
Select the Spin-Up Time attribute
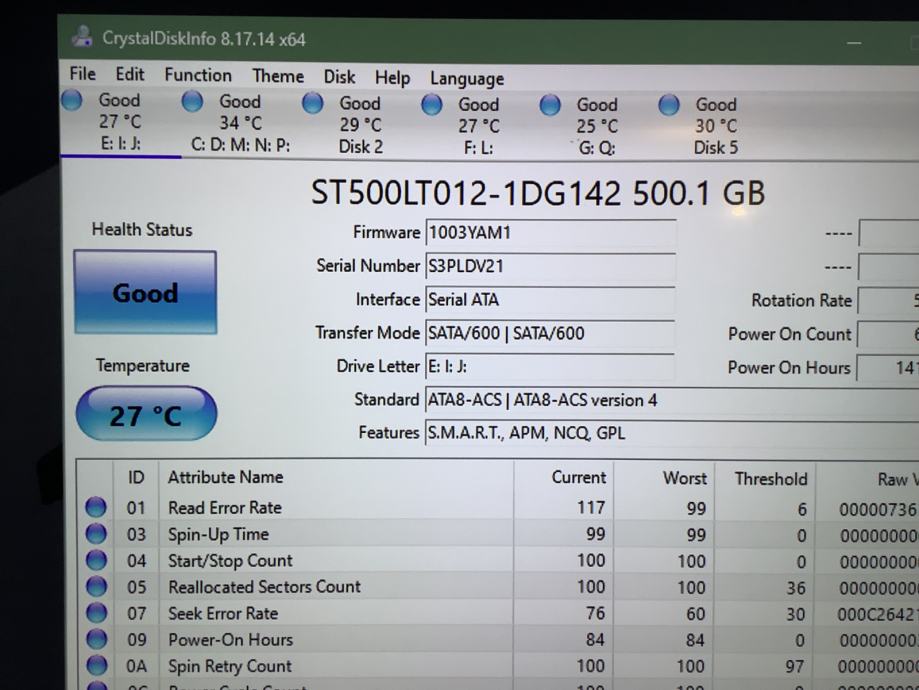pos(219,535)
